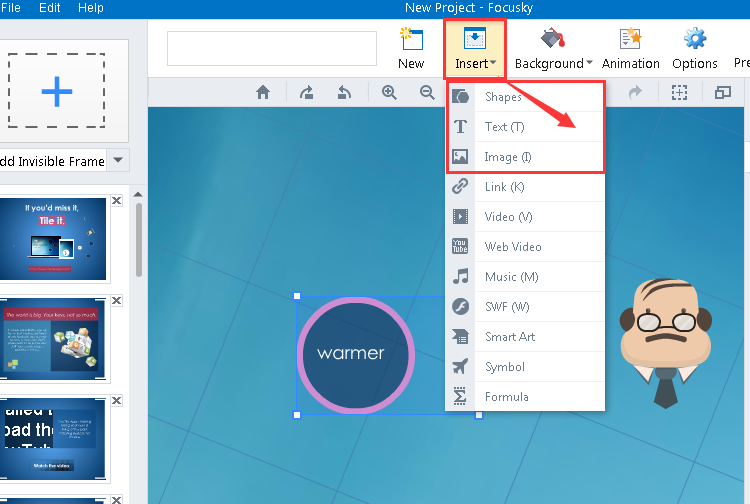Open the Edit menu
Viewport: 750px width, 504px height.
click(x=49, y=8)
